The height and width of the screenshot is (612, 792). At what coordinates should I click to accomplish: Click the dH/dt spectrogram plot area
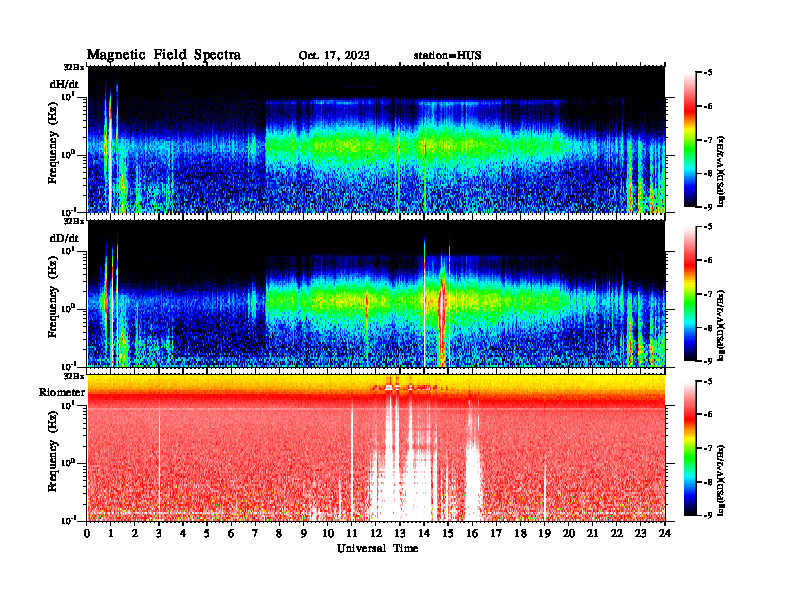point(376,139)
